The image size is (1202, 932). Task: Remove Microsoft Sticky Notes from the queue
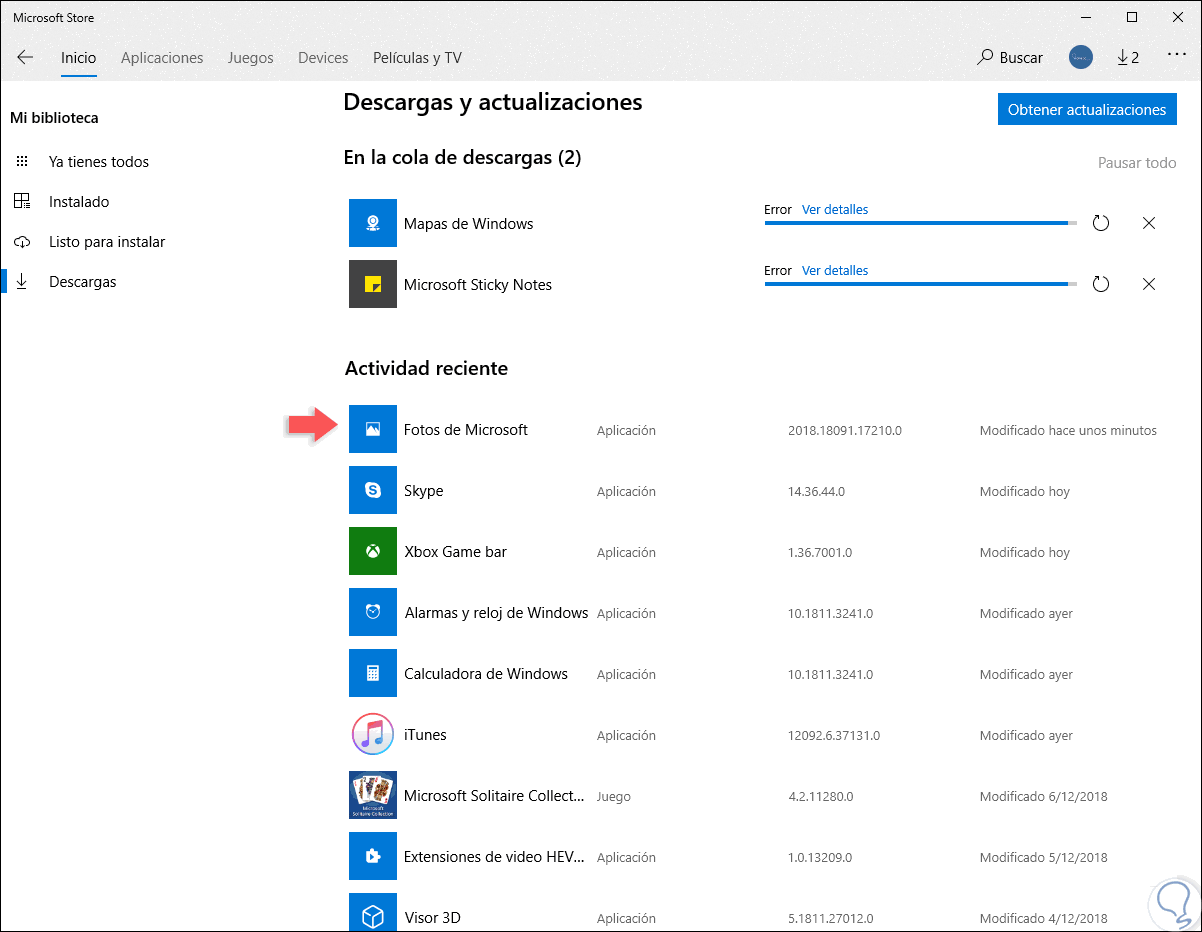point(1149,284)
